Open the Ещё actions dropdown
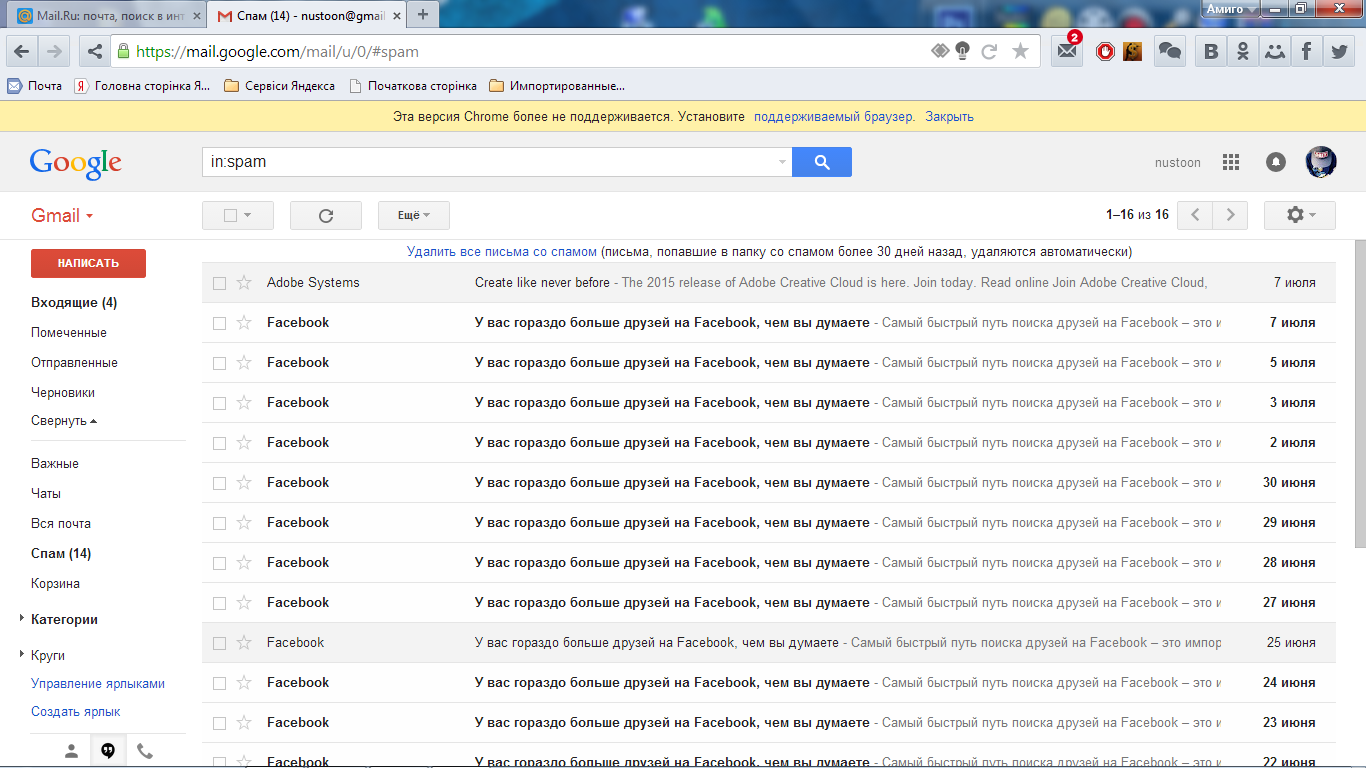The image size is (1366, 768). 414,215
